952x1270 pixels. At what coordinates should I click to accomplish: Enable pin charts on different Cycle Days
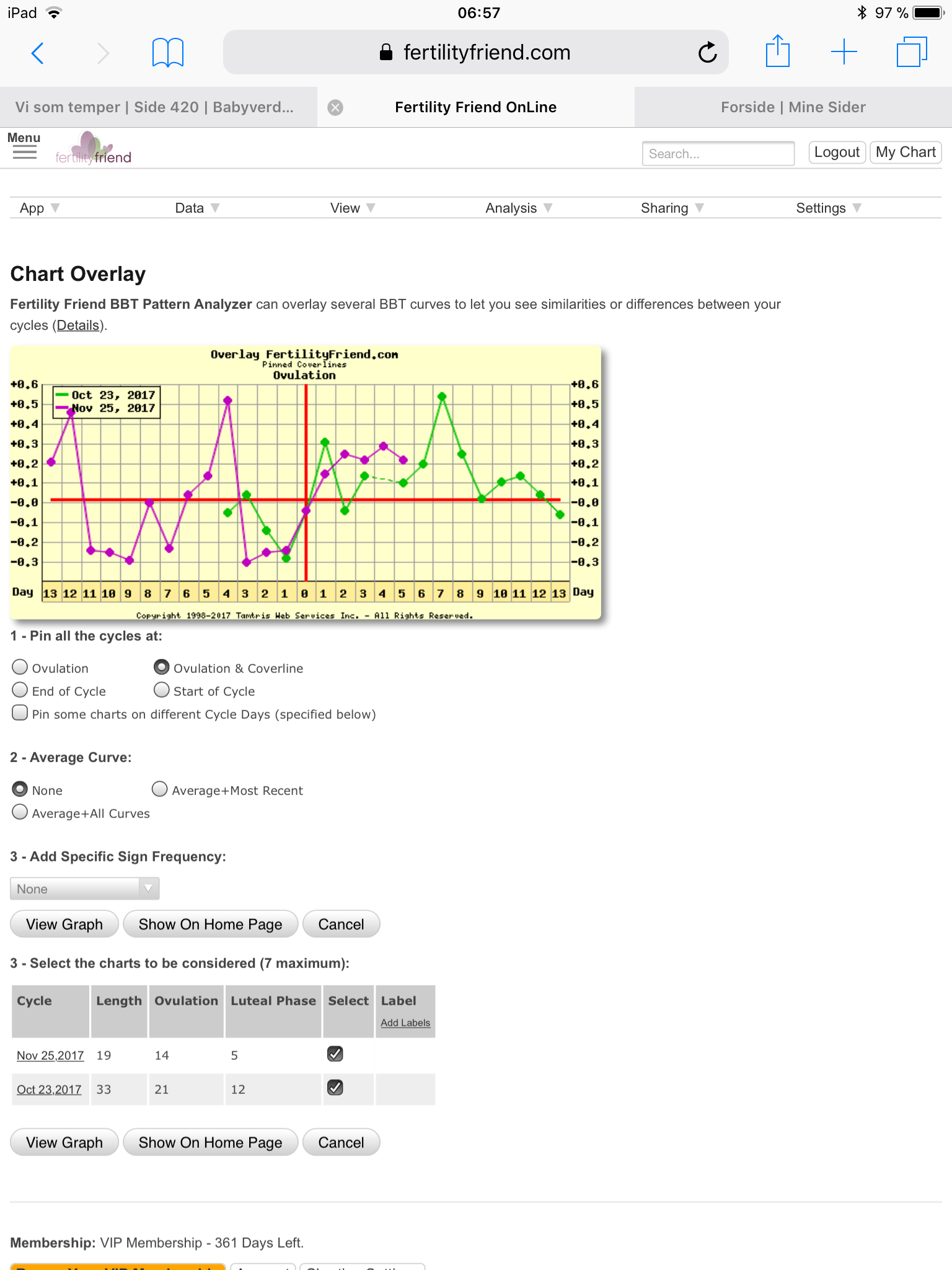tap(20, 713)
